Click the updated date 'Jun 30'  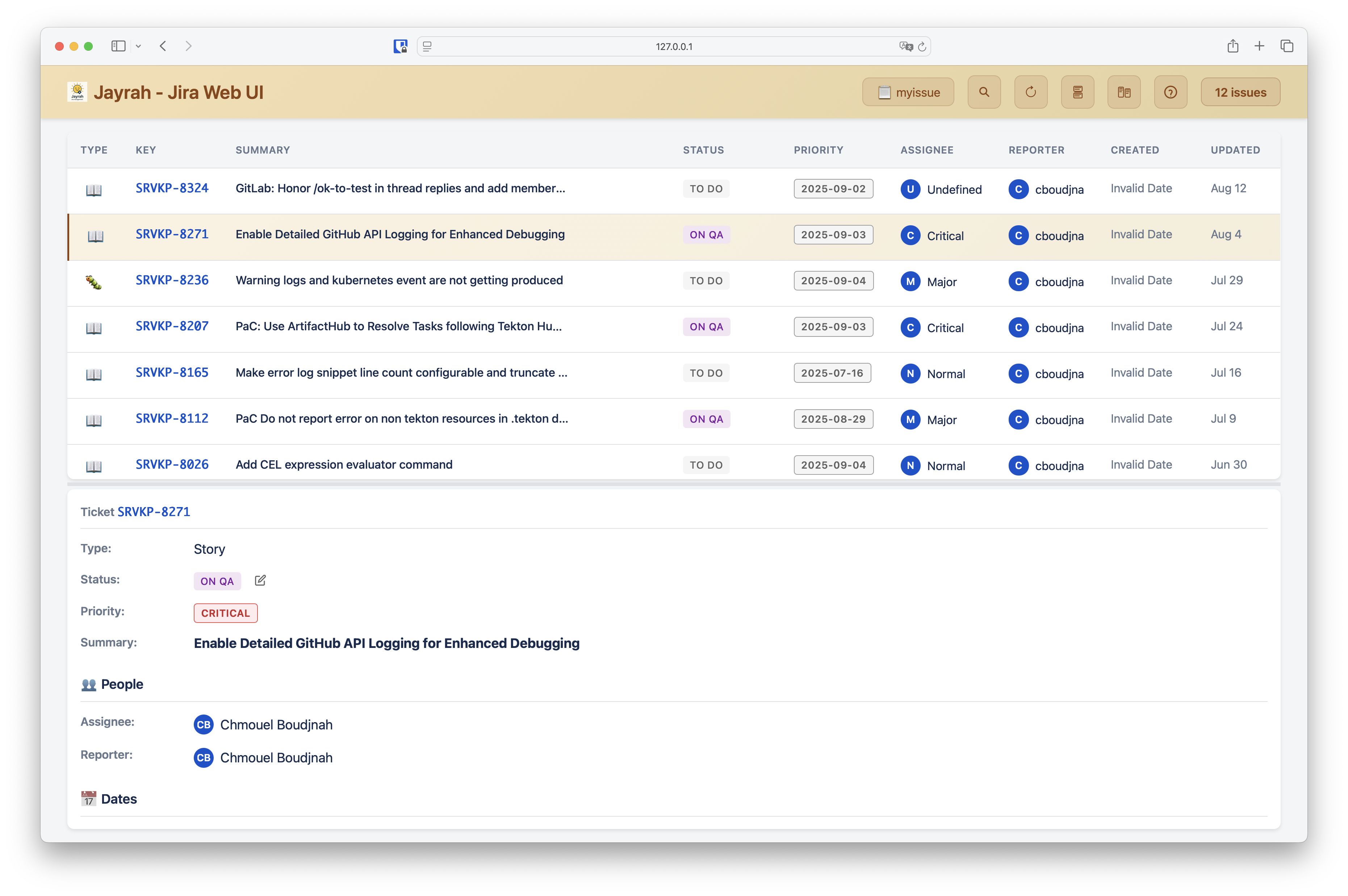click(1228, 465)
